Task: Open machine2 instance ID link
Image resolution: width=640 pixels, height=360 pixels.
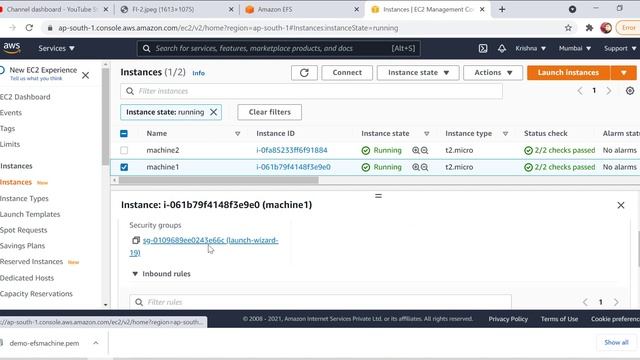Action: pos(292,150)
